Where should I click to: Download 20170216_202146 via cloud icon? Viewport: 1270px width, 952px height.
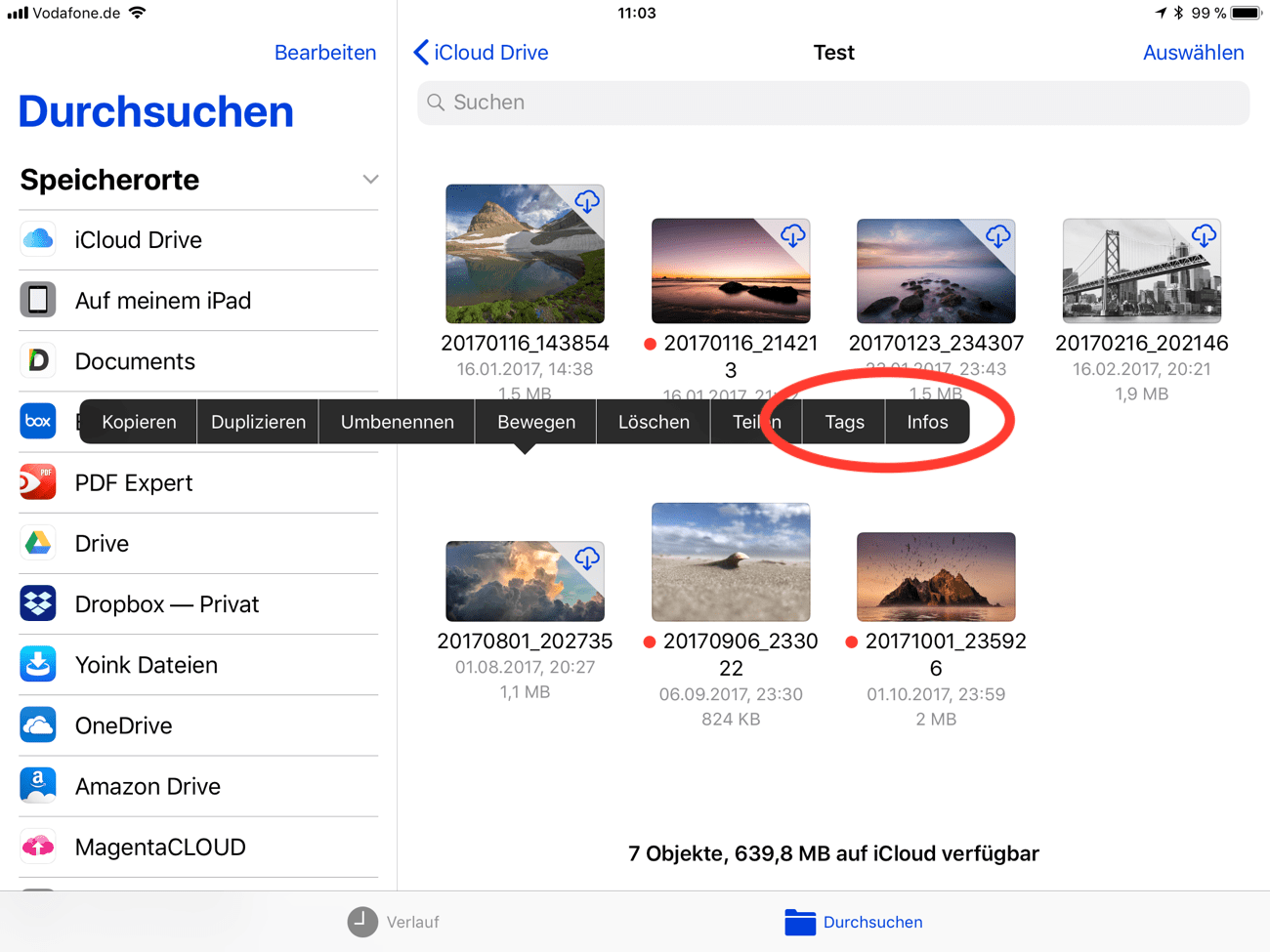(1204, 235)
